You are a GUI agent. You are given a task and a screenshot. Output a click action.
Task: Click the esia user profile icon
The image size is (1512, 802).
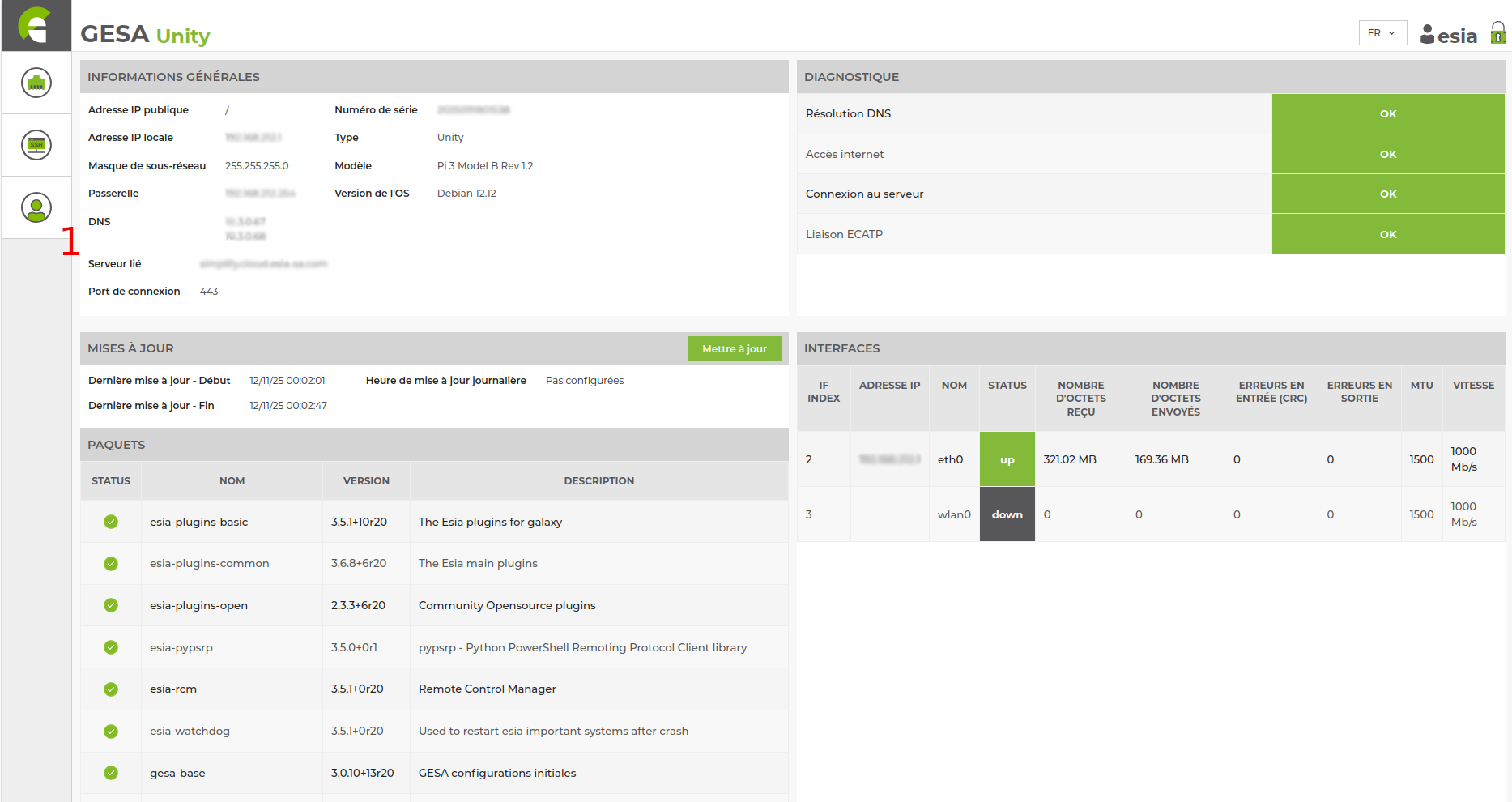1428,34
